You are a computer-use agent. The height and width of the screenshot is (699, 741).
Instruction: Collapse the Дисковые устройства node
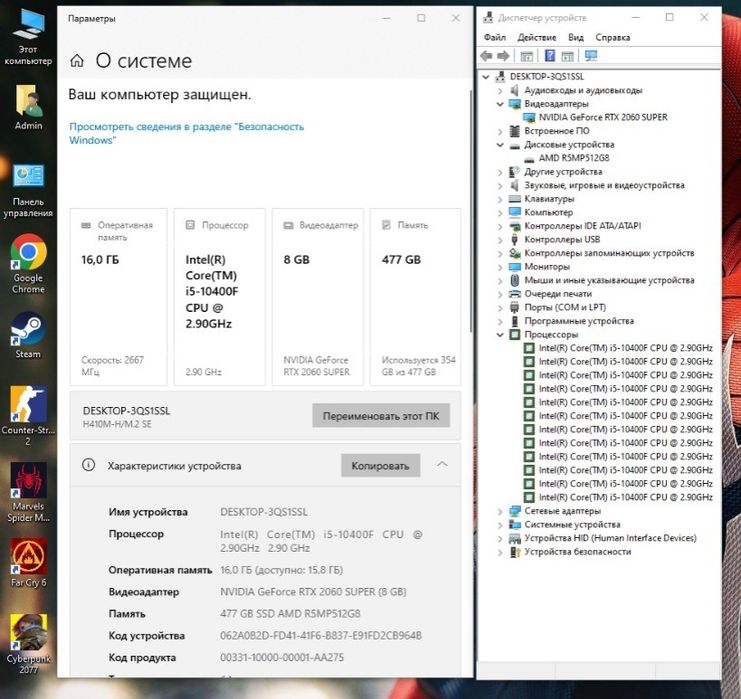pyautogui.click(x=500, y=145)
